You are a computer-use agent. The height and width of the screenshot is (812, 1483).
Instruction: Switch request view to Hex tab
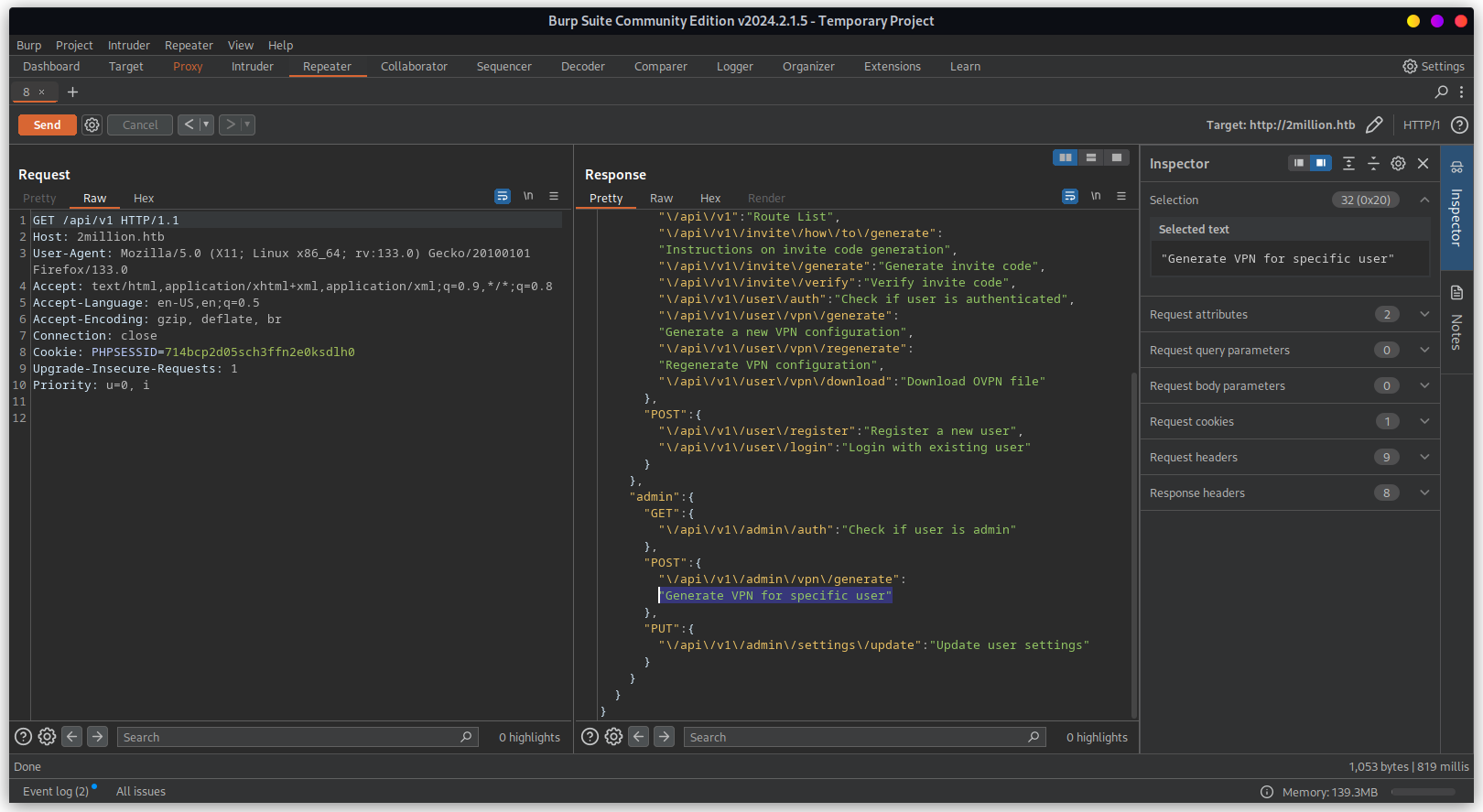pos(144,198)
